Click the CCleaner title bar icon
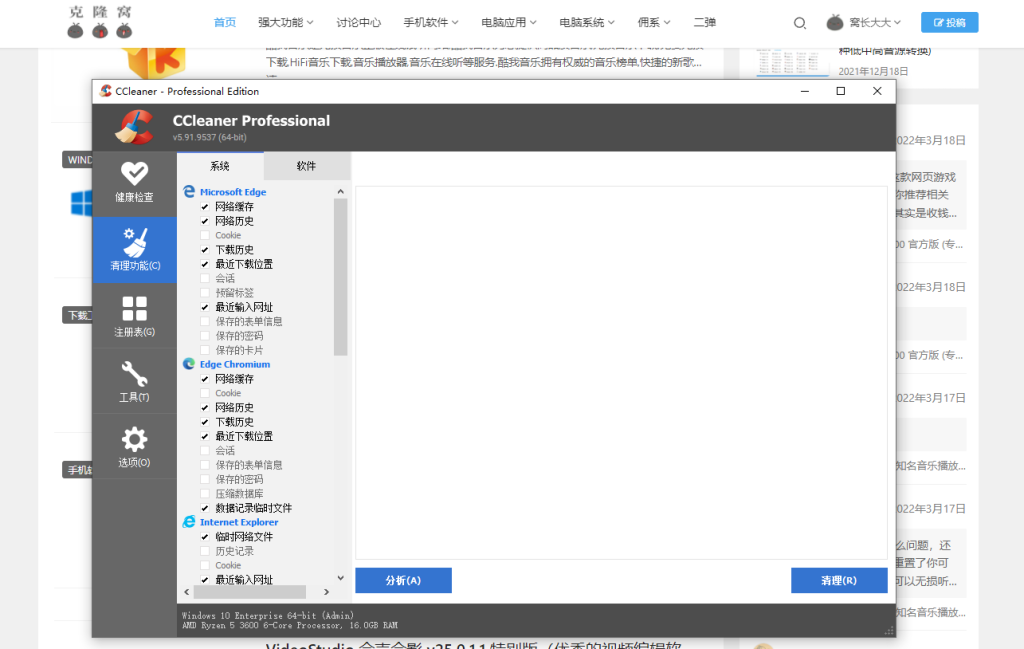 (x=105, y=91)
